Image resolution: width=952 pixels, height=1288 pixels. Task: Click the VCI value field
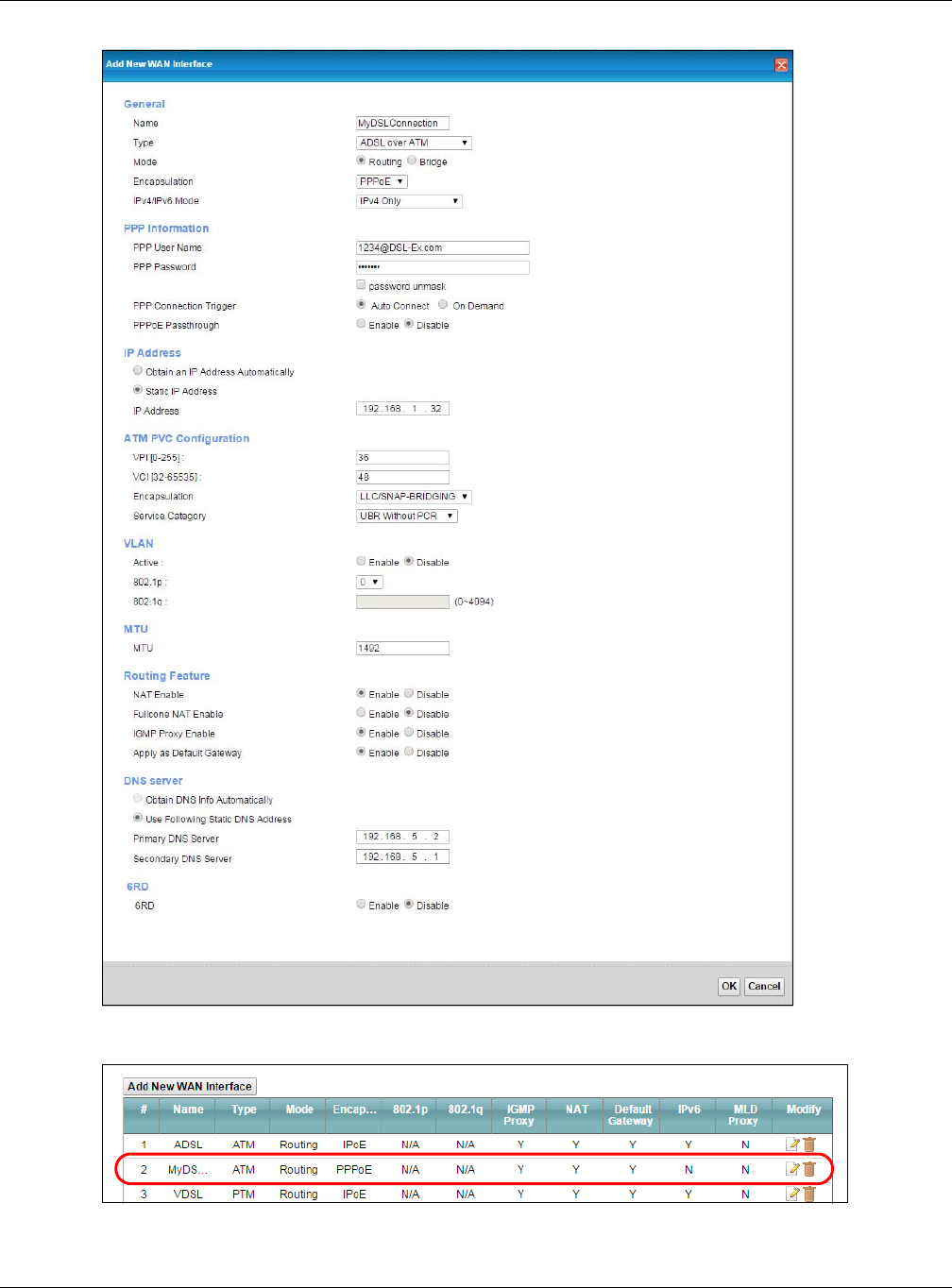(402, 478)
